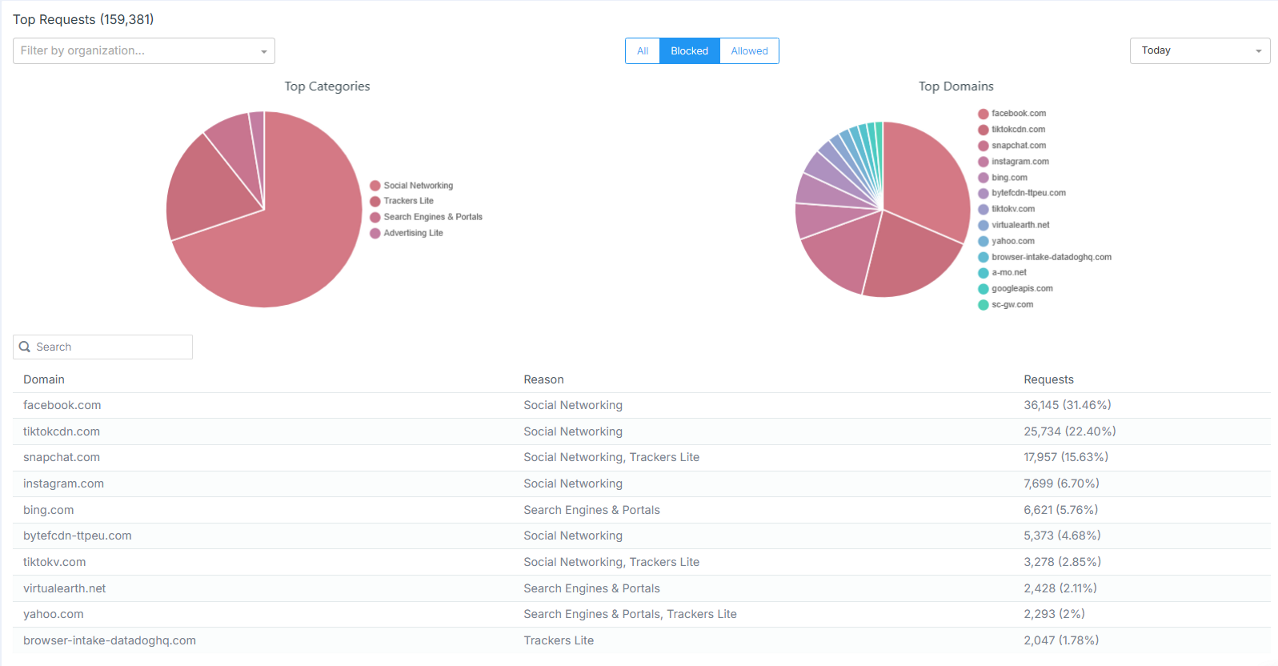Click bing.com in the domain table
1278x666 pixels.
tap(49, 510)
